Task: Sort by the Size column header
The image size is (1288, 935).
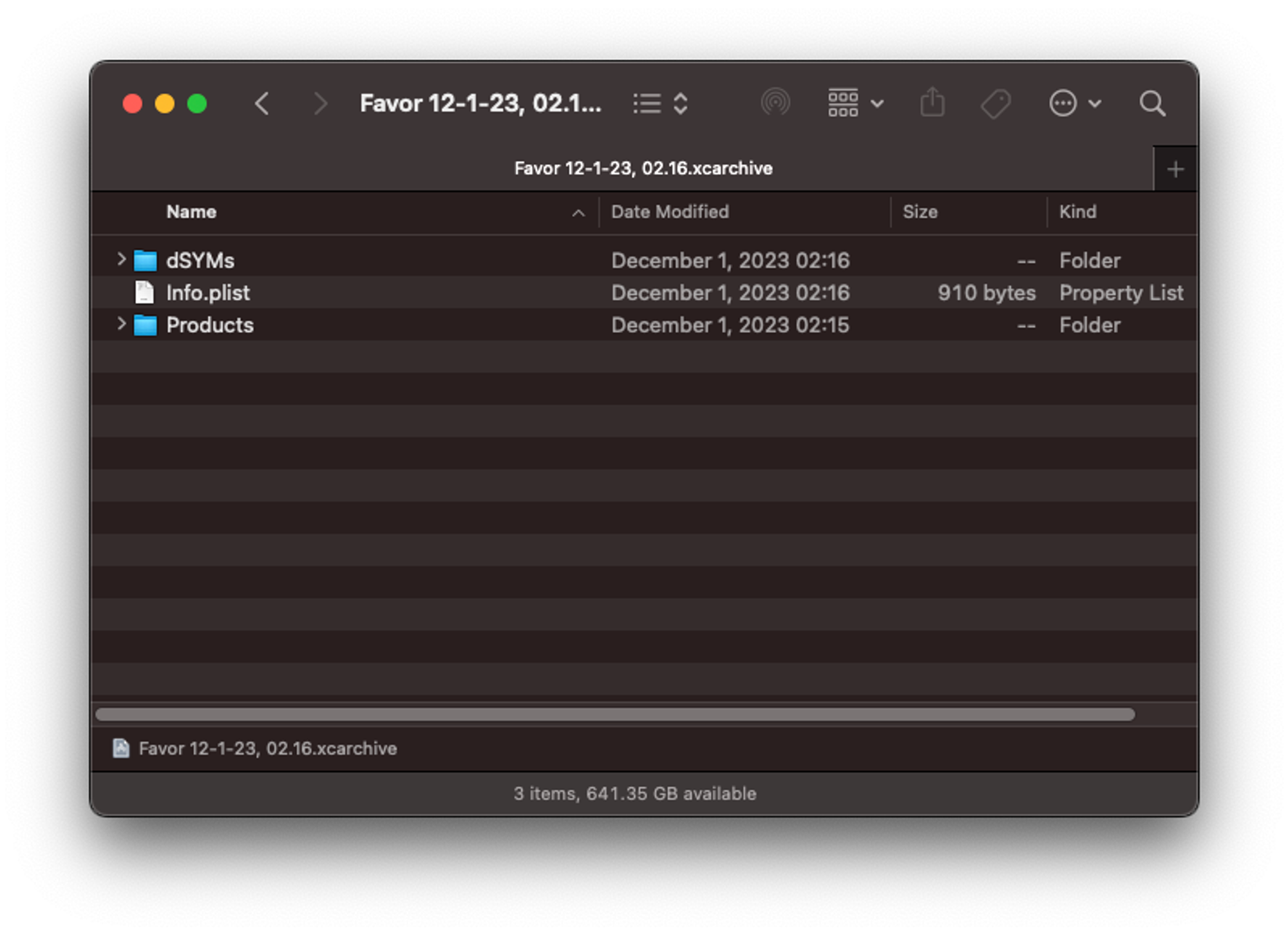Action: (x=920, y=212)
